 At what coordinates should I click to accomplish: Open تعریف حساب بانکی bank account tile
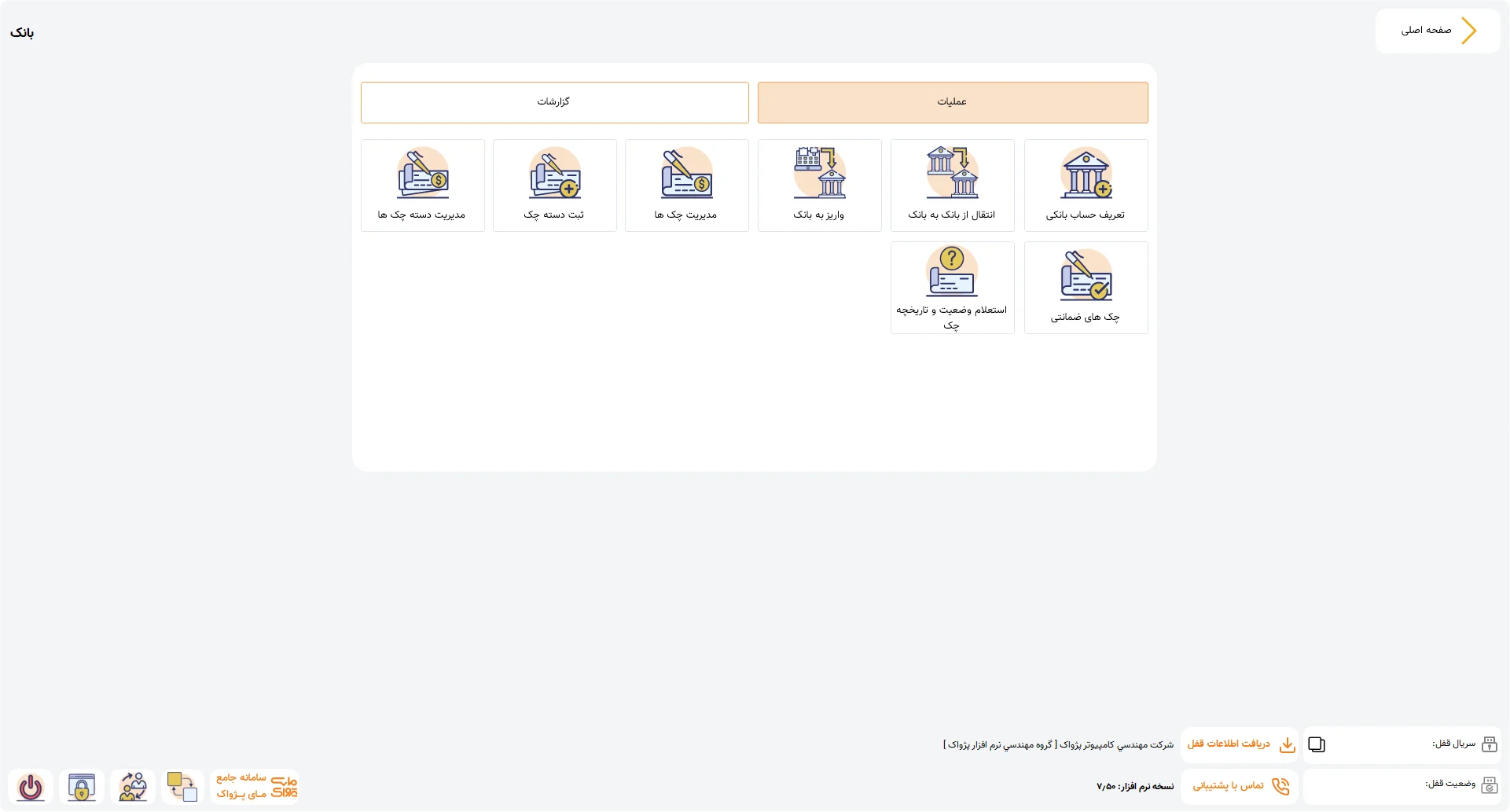pyautogui.click(x=1086, y=186)
